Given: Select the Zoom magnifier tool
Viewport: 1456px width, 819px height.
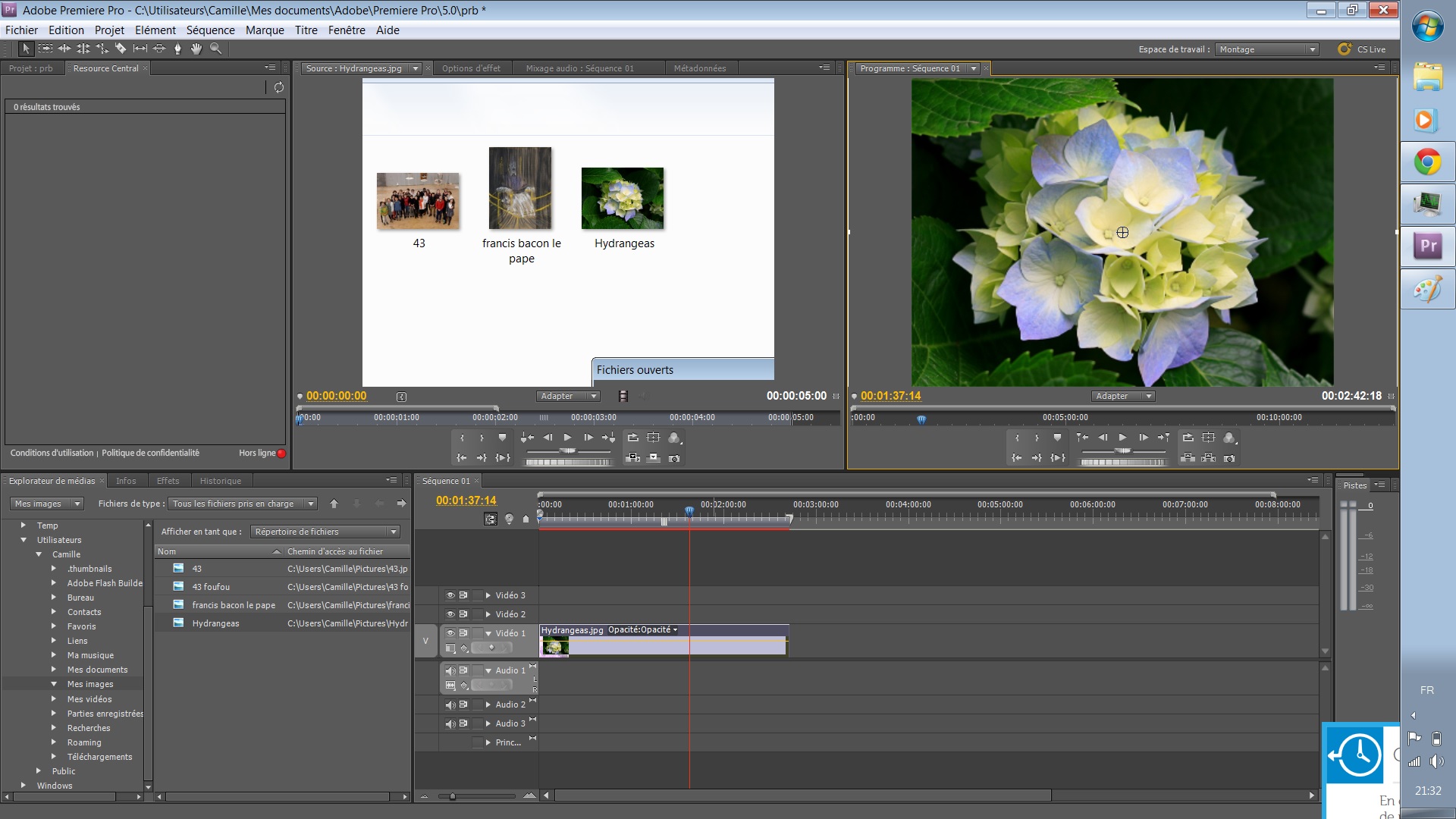Looking at the screenshot, I should [216, 49].
